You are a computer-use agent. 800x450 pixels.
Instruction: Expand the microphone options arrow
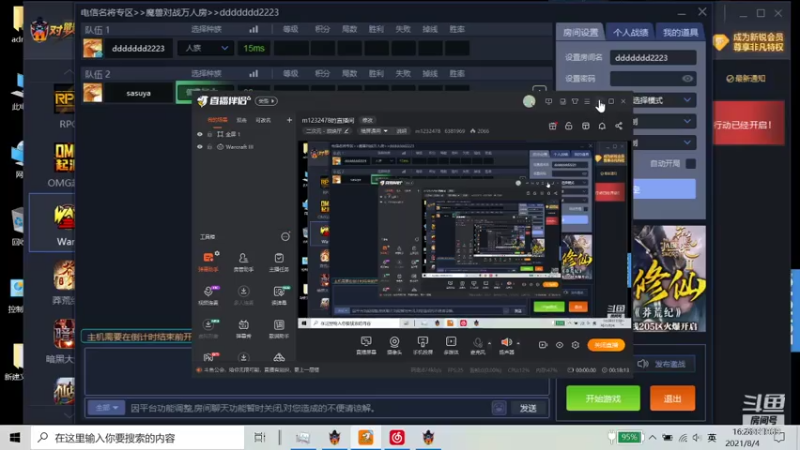click(489, 343)
